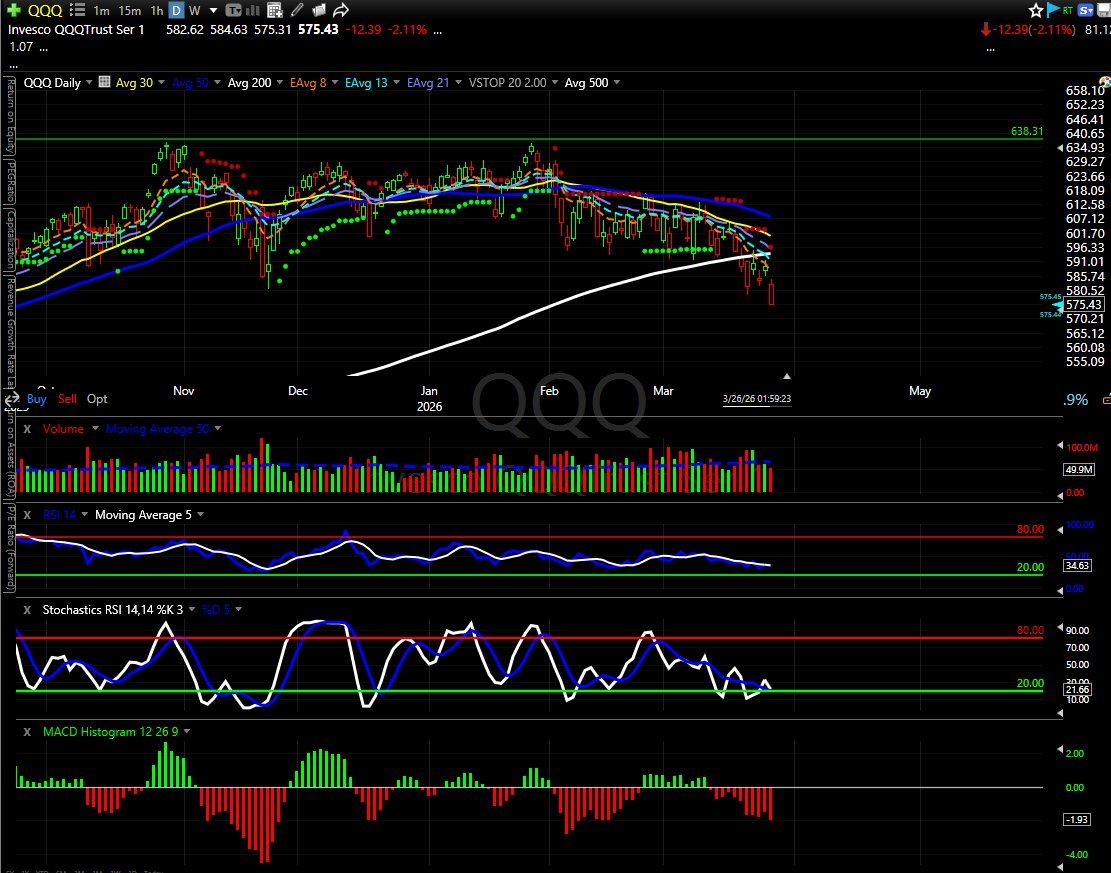
Task: Click the MACD -1.93 value label
Action: coord(1076,819)
